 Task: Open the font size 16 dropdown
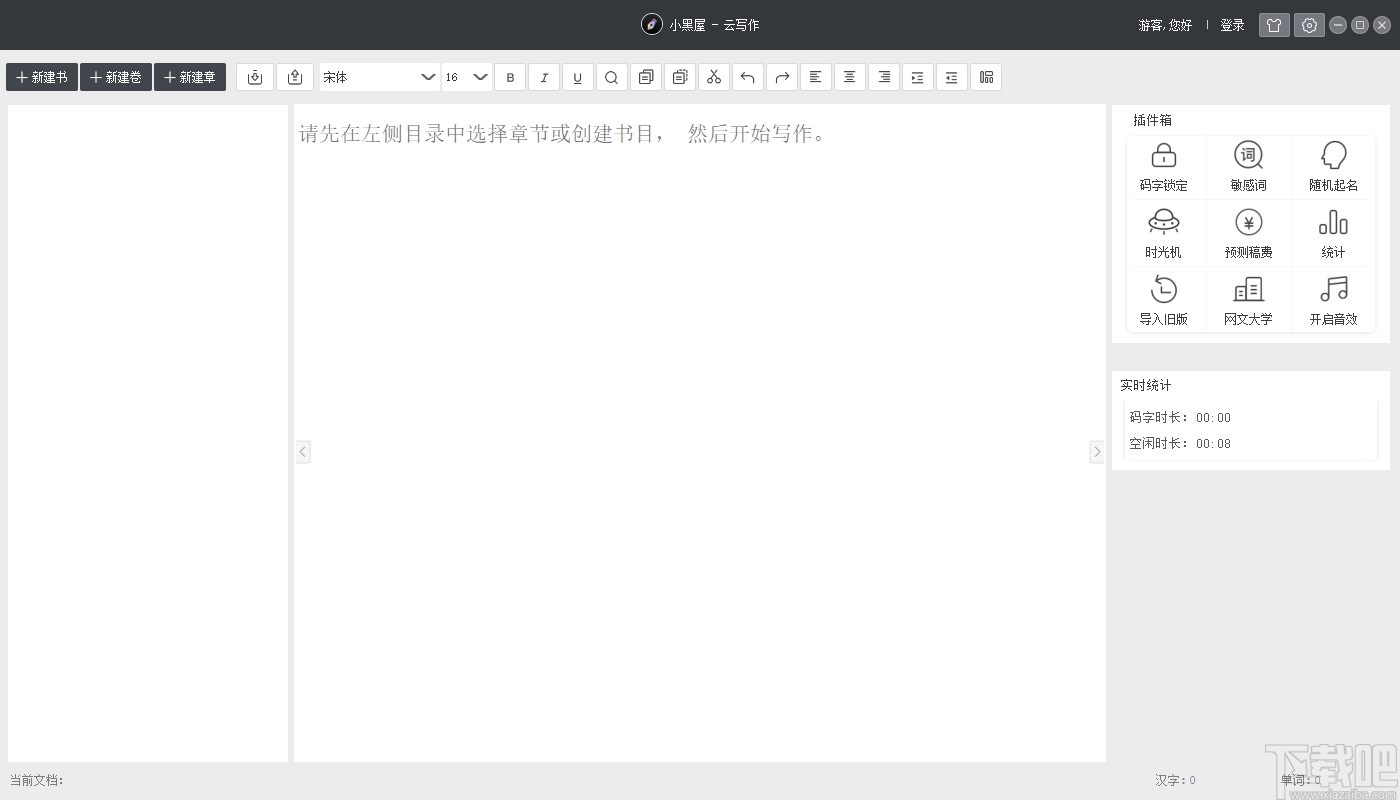click(466, 77)
